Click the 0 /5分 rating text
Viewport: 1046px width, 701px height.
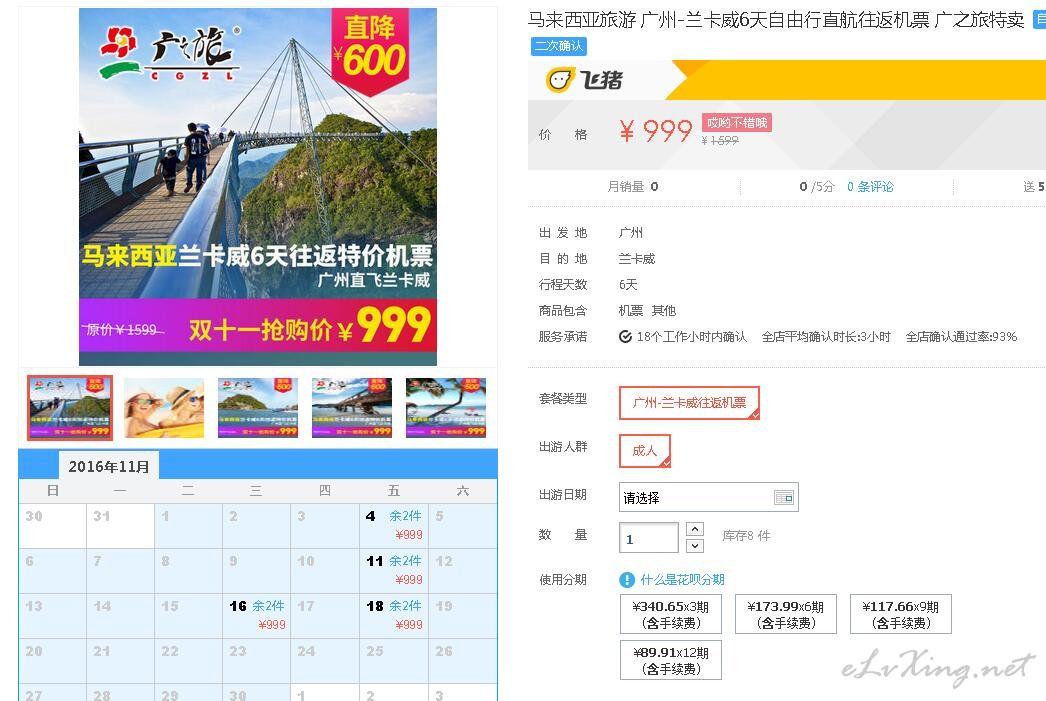pos(817,187)
